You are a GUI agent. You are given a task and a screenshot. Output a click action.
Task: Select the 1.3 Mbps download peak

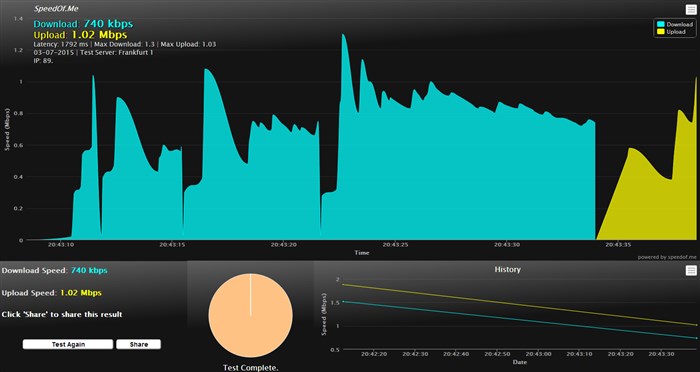click(343, 34)
